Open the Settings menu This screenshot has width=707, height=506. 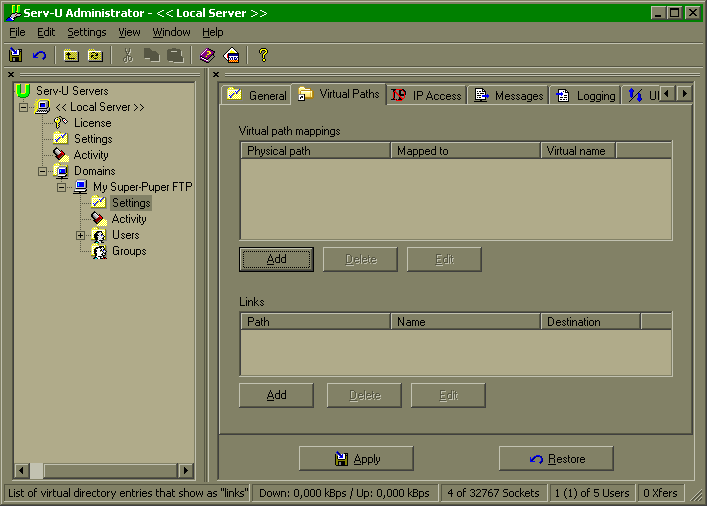tap(87, 32)
